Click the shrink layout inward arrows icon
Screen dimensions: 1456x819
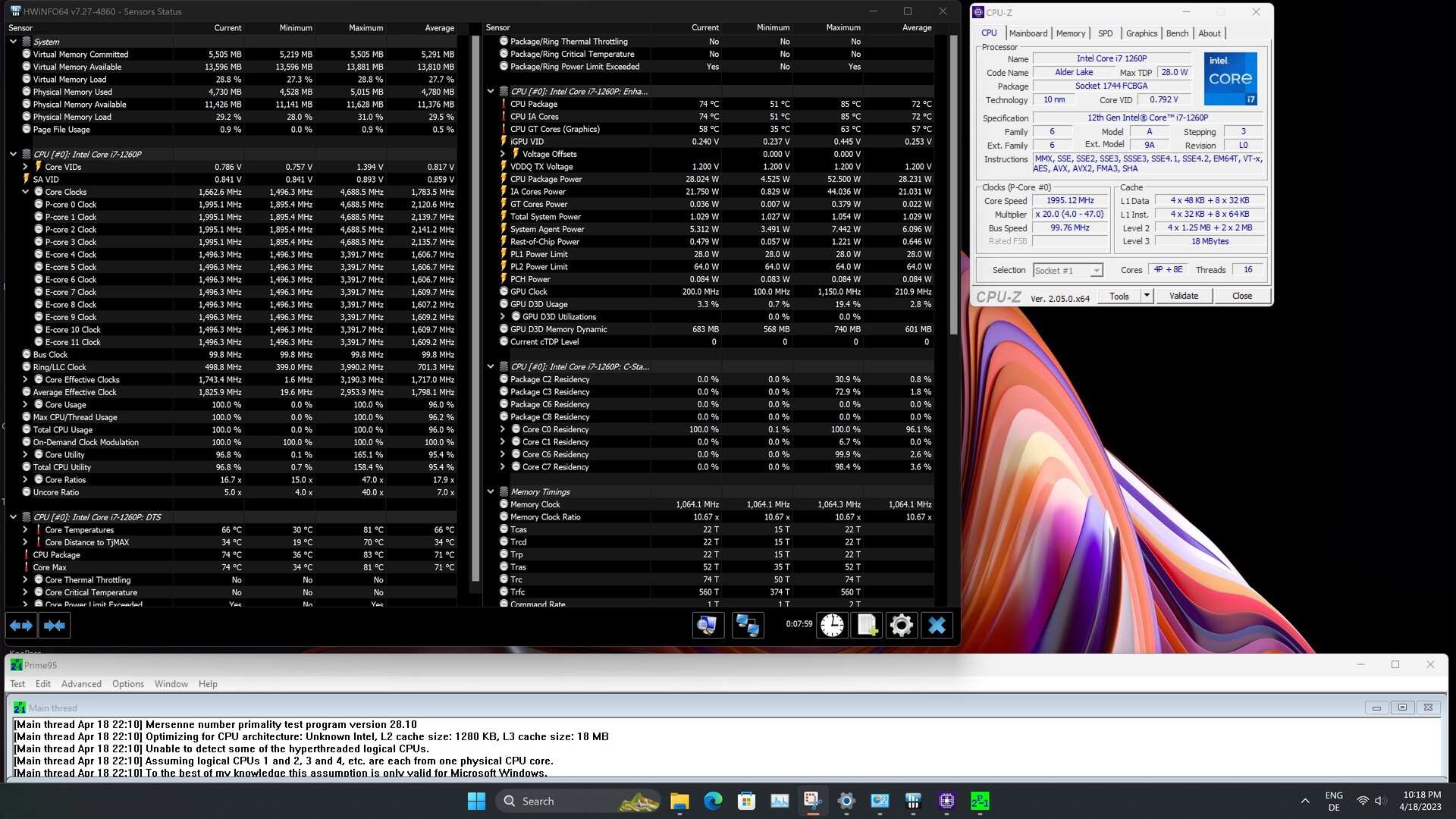[x=55, y=625]
